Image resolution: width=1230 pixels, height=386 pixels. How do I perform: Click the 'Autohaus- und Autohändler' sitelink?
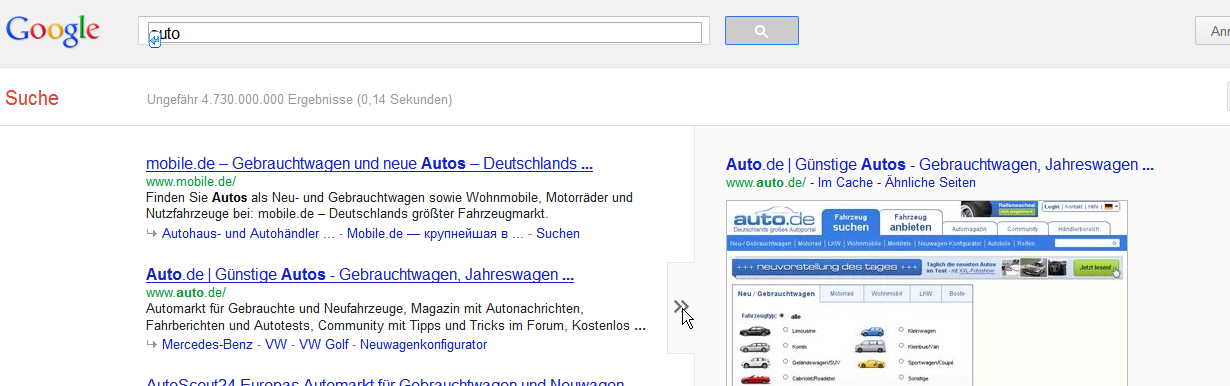click(x=247, y=233)
